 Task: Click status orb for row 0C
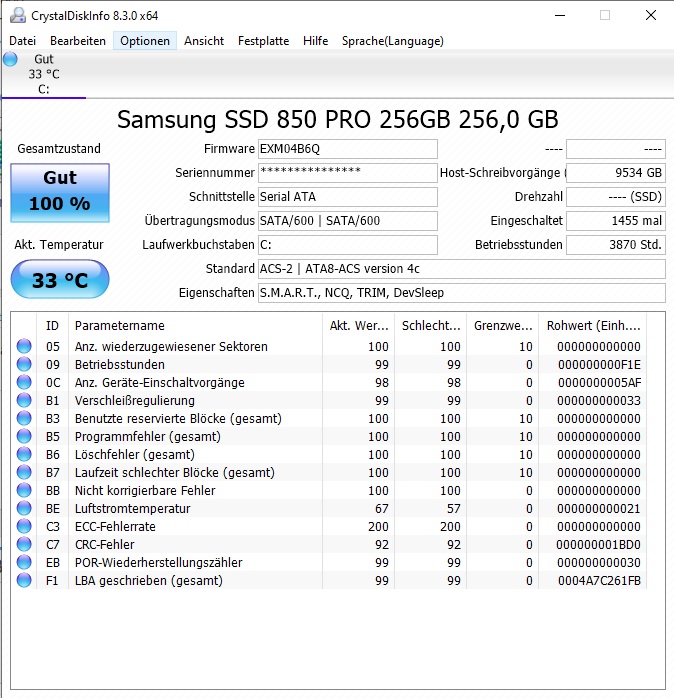pyautogui.click(x=24, y=382)
